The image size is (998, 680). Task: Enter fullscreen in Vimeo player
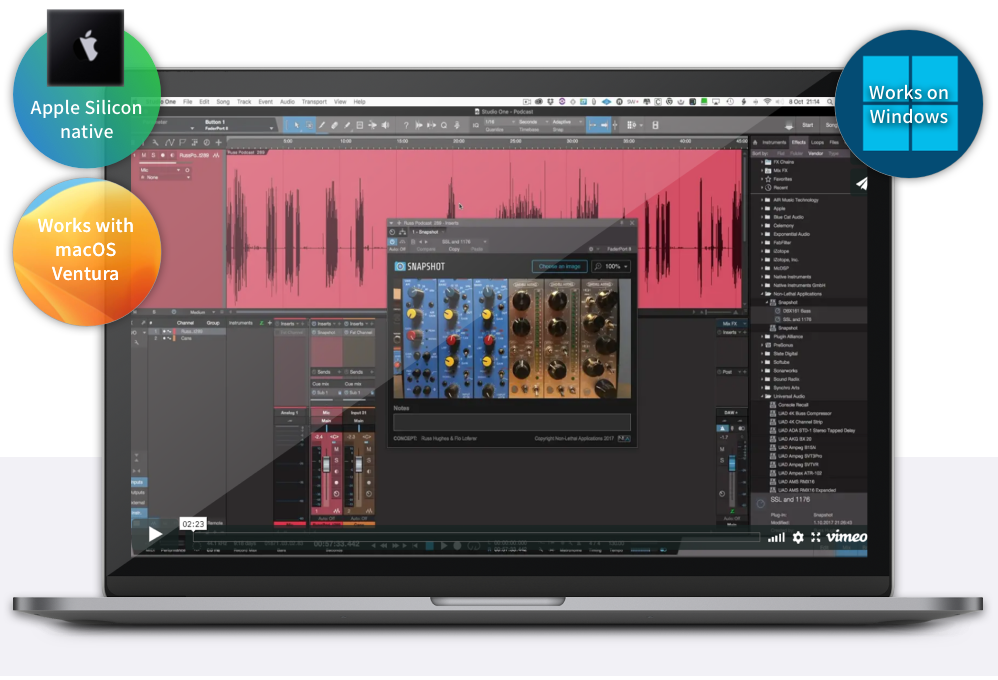coord(815,537)
